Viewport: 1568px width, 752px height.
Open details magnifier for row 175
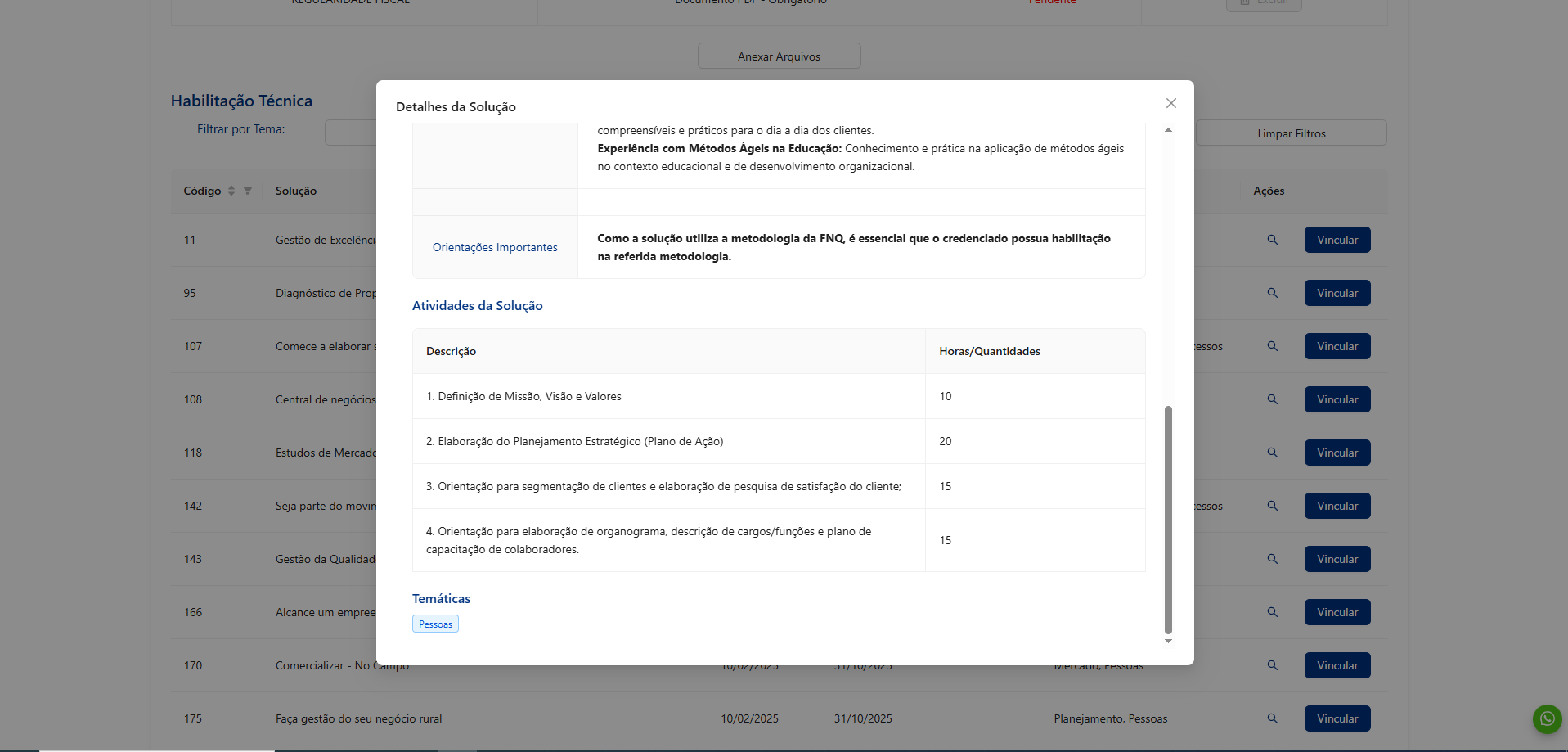[x=1272, y=718]
